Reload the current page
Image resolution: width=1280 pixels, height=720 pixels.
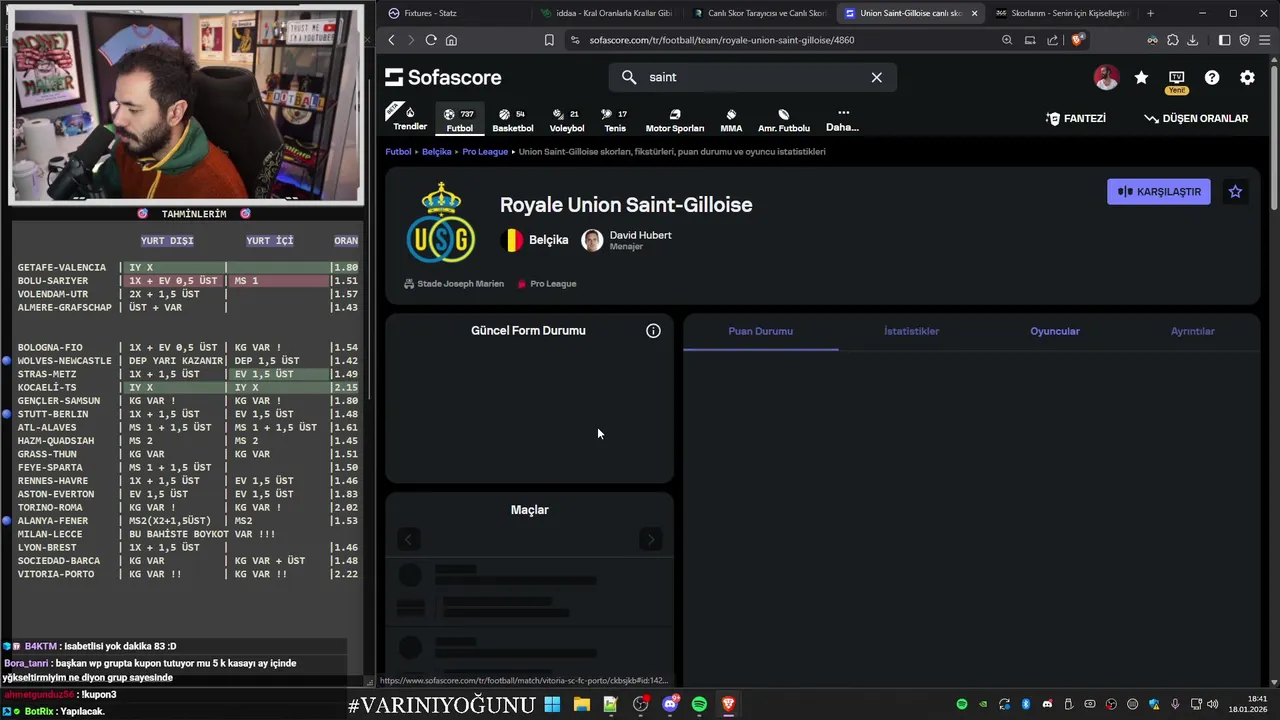431,40
